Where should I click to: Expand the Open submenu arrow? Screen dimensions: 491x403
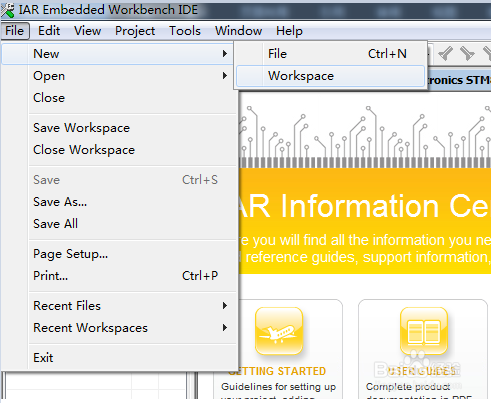click(225, 76)
